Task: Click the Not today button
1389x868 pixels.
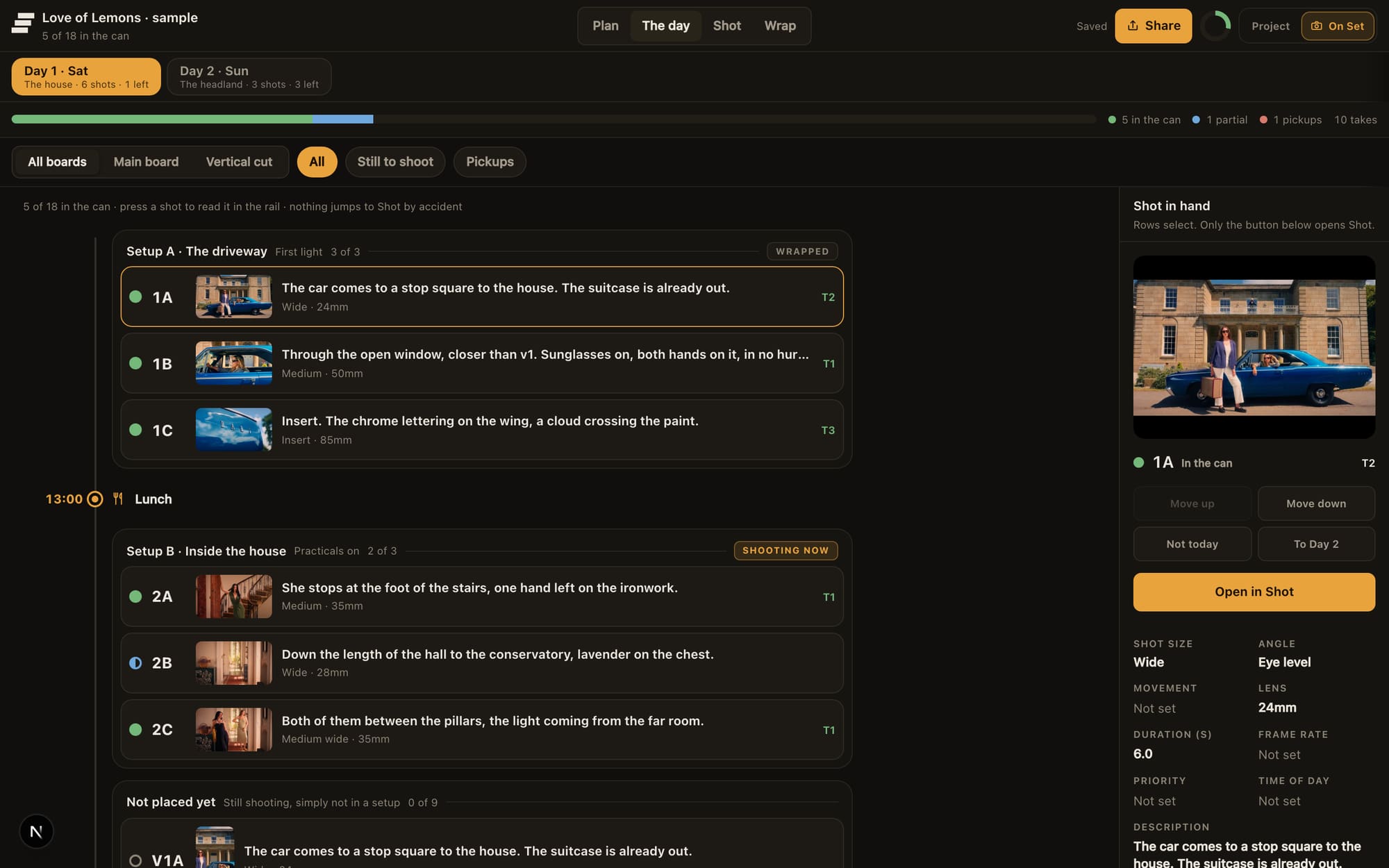Action: [x=1192, y=544]
